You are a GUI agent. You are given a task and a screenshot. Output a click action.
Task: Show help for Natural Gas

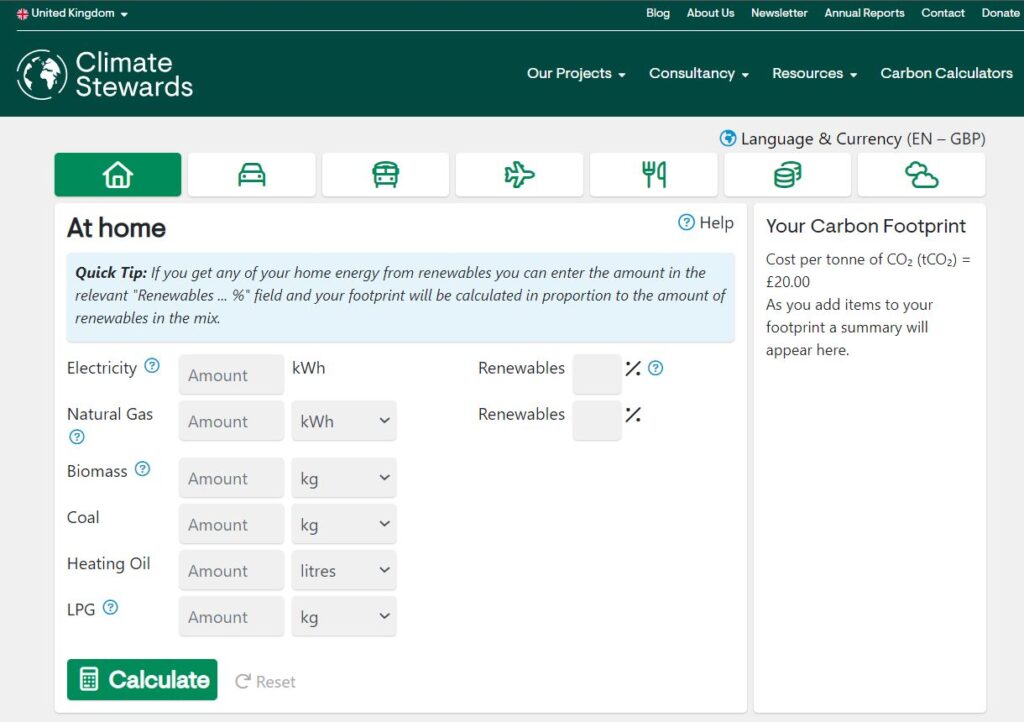pyautogui.click(x=76, y=437)
